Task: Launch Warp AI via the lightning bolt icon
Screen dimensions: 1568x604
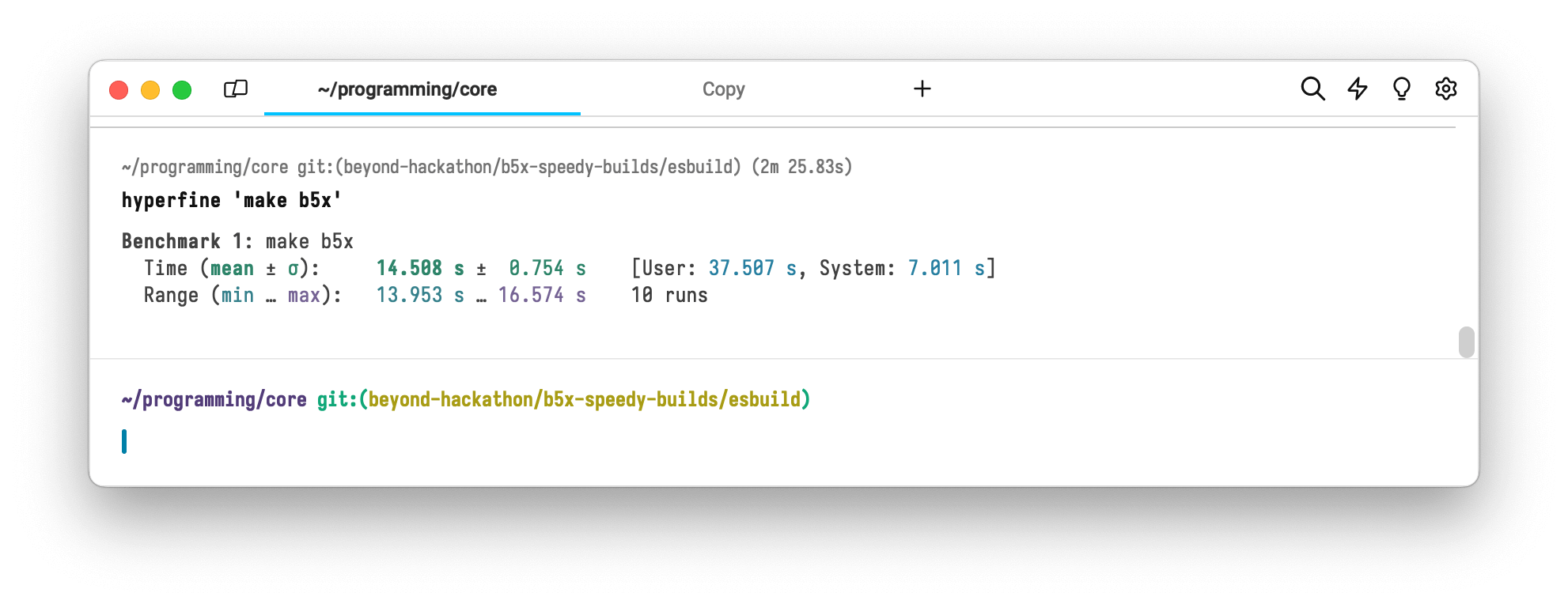Action: tap(1358, 89)
